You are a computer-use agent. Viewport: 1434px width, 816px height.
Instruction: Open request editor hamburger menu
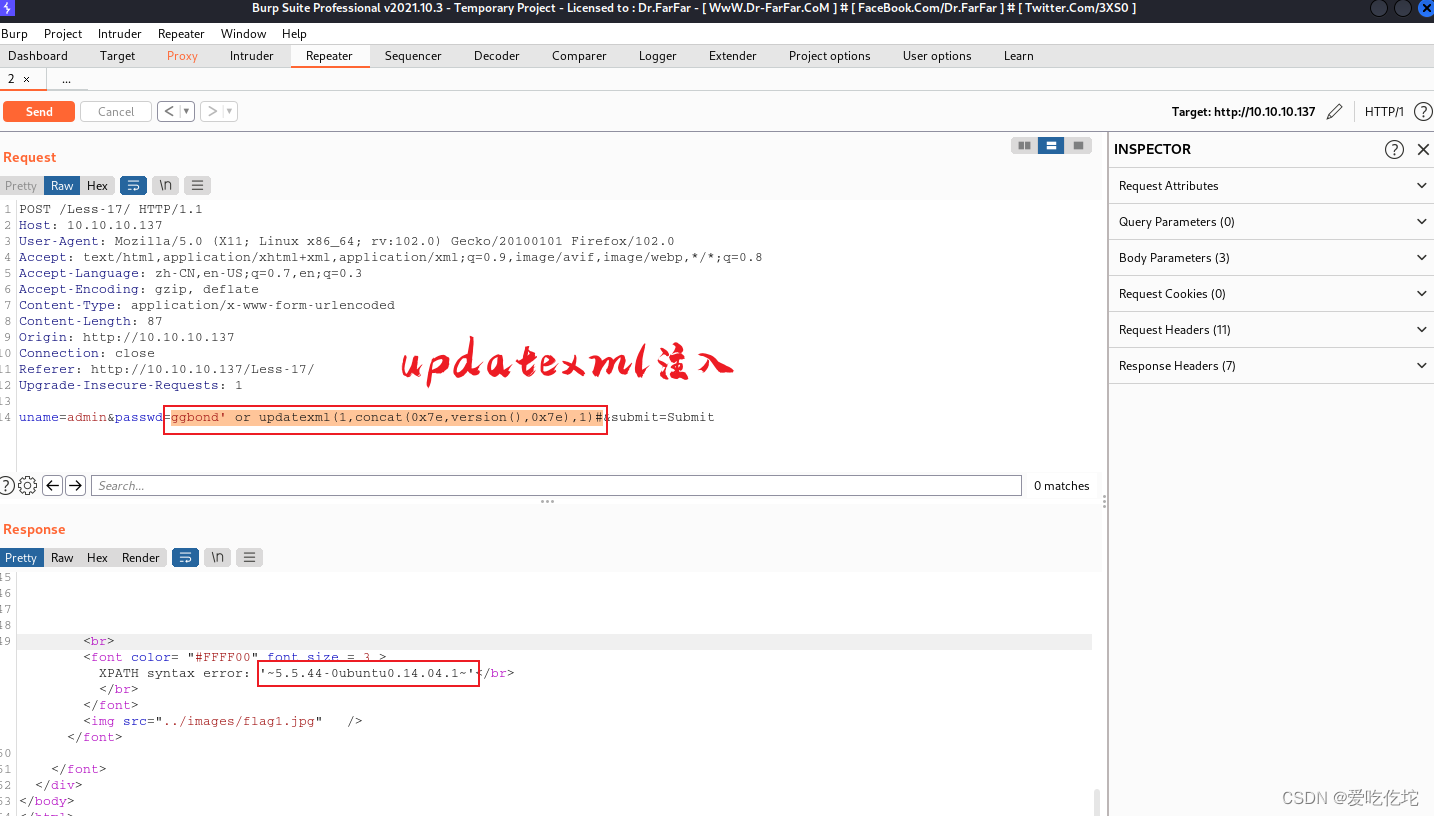pos(198,185)
